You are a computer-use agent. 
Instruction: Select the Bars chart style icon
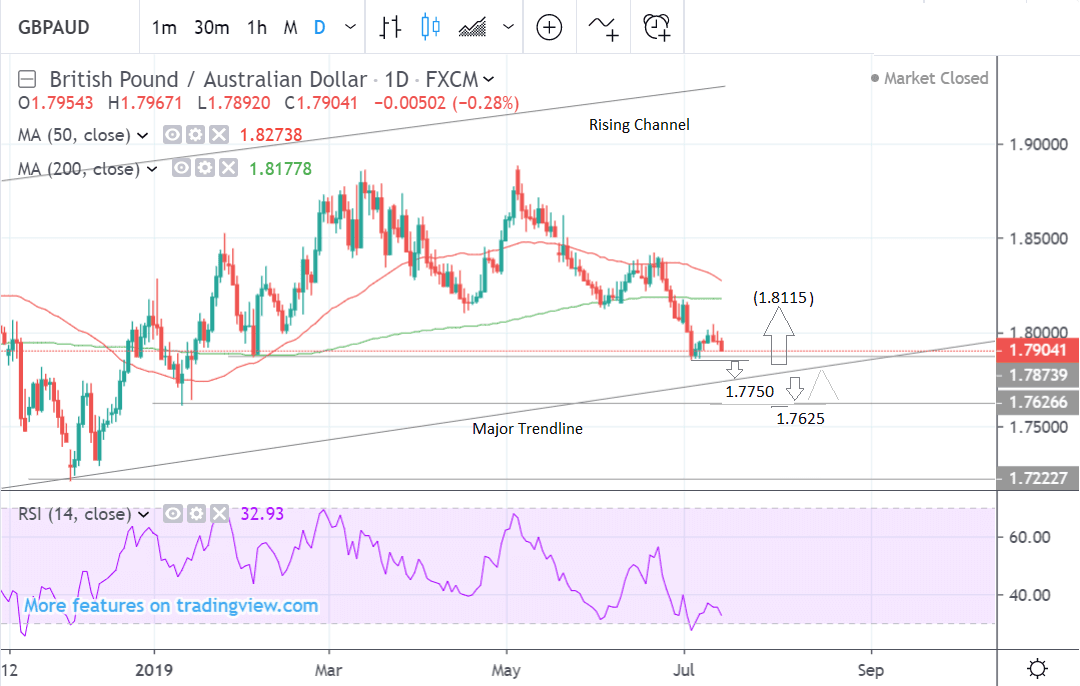390,27
